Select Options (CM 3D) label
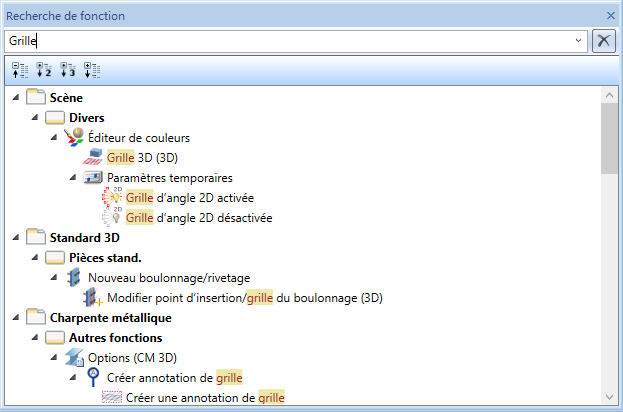 point(132,358)
